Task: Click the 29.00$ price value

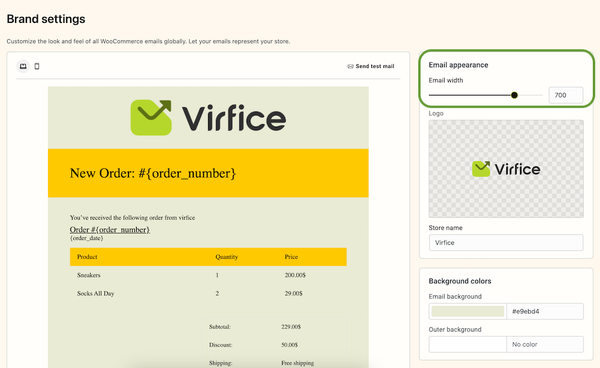Action: click(293, 293)
